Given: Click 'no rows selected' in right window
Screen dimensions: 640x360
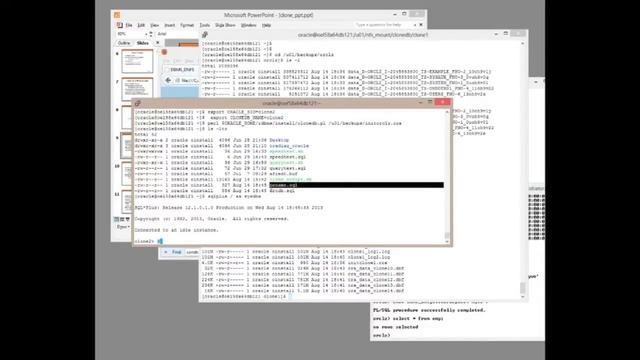Looking at the screenshot, I should coord(395,327).
